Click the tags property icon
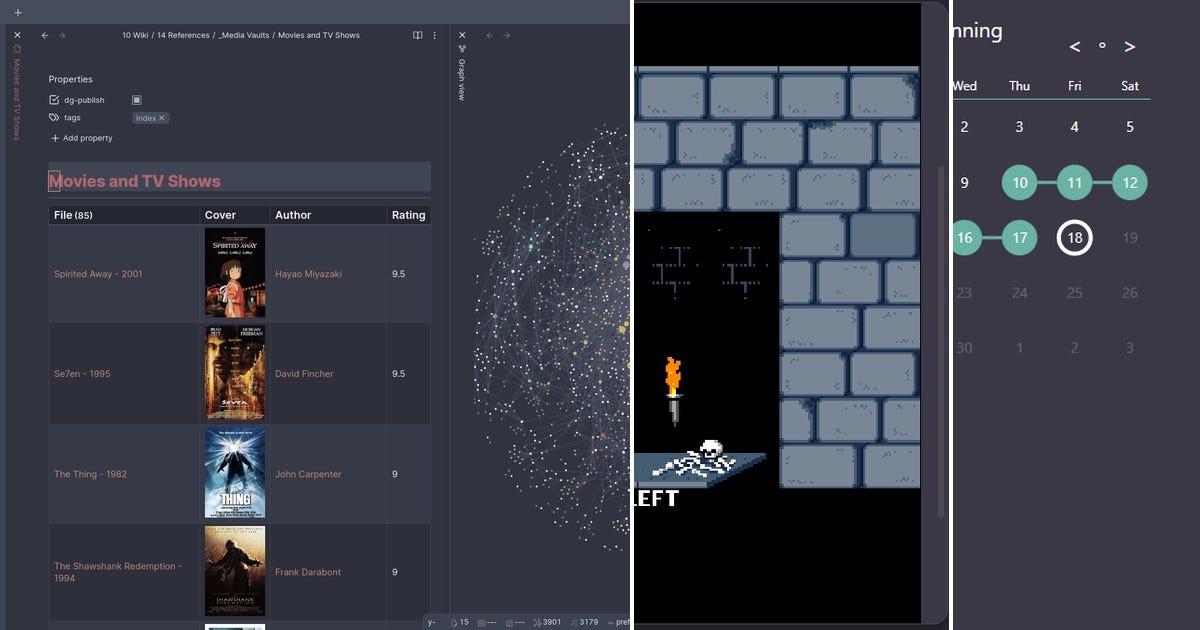This screenshot has height=630, width=1200. tap(53, 117)
